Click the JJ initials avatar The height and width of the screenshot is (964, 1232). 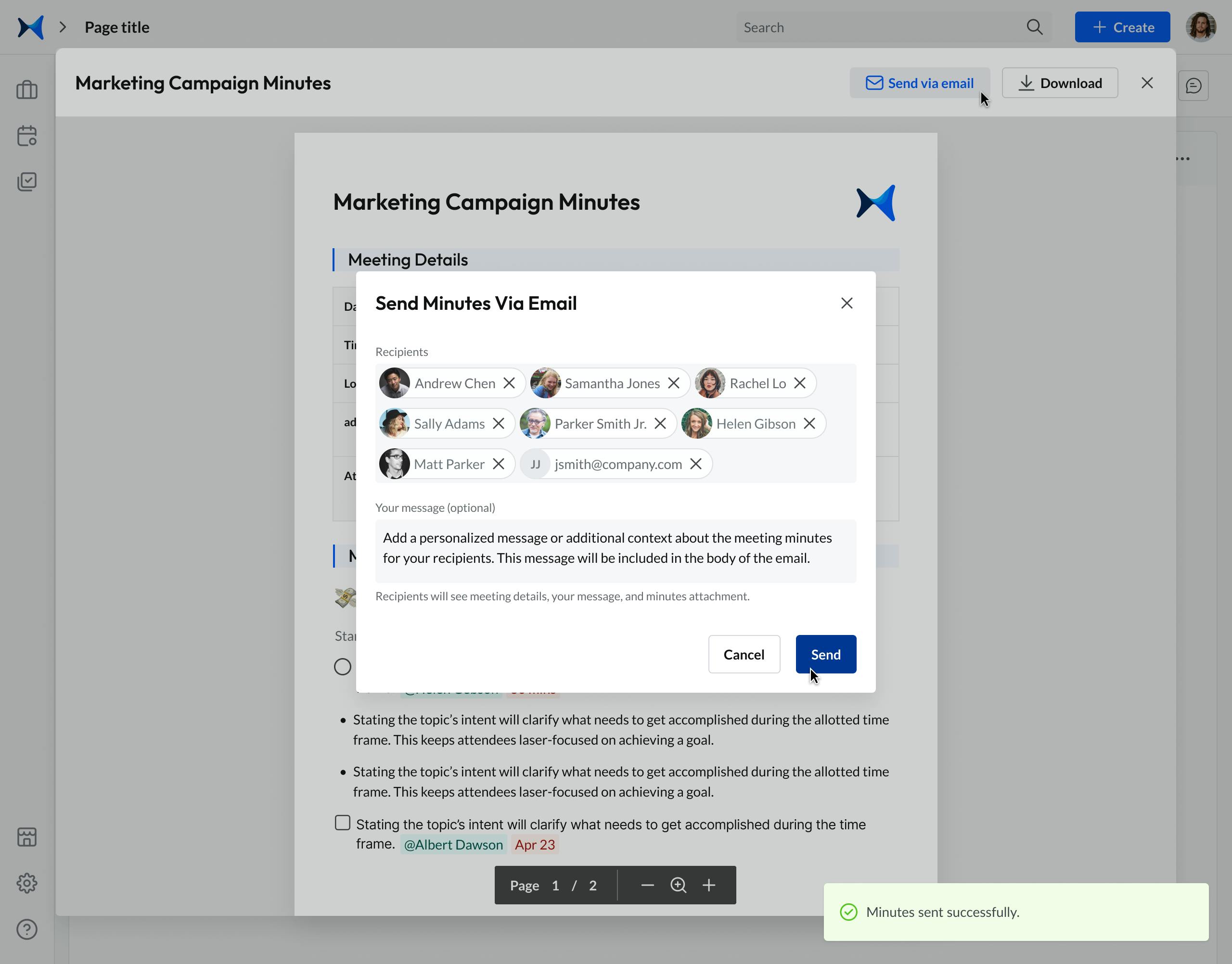pos(535,464)
